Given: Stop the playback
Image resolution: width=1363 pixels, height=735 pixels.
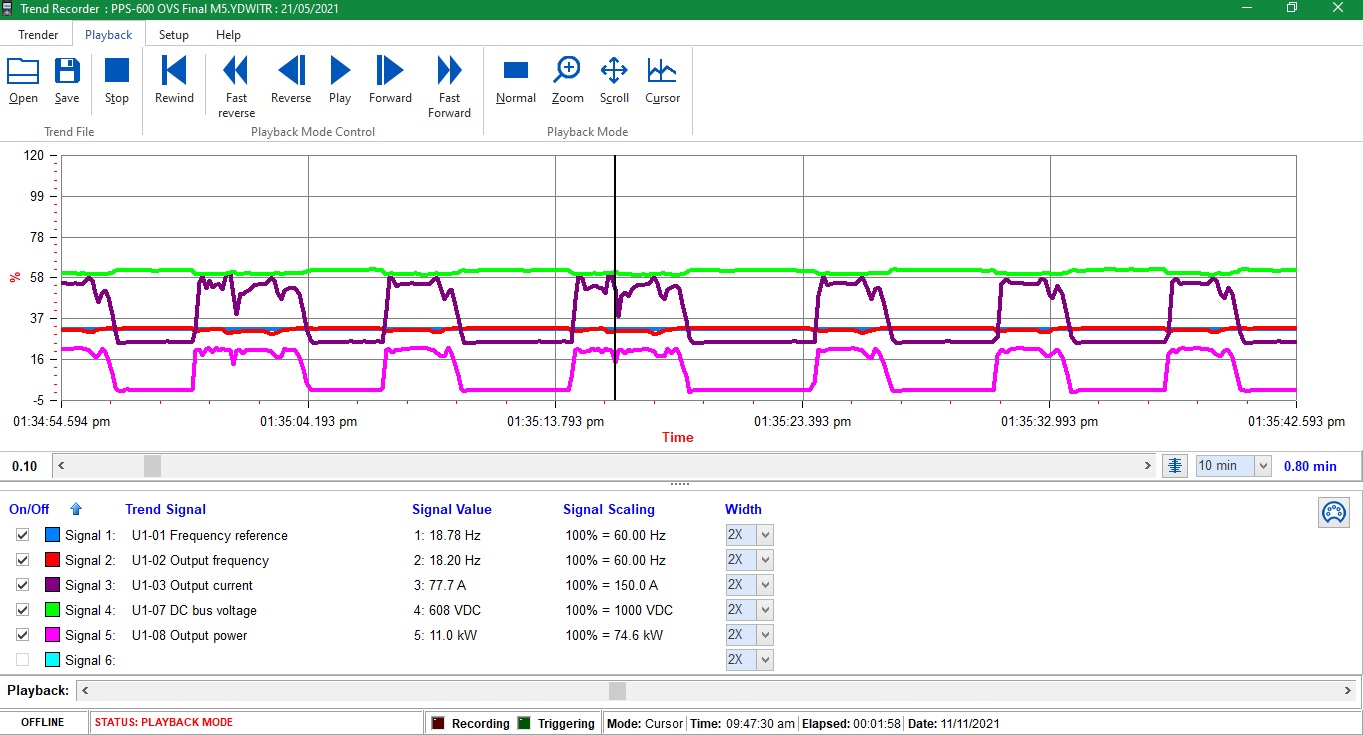Looking at the screenshot, I should (x=117, y=81).
